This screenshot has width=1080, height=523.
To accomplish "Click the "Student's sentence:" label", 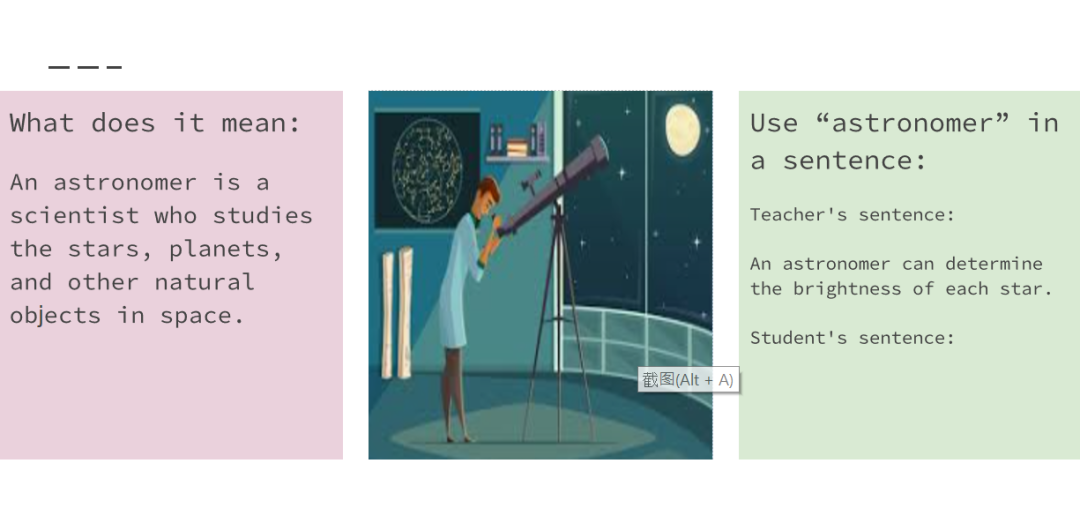I will pos(852,338).
